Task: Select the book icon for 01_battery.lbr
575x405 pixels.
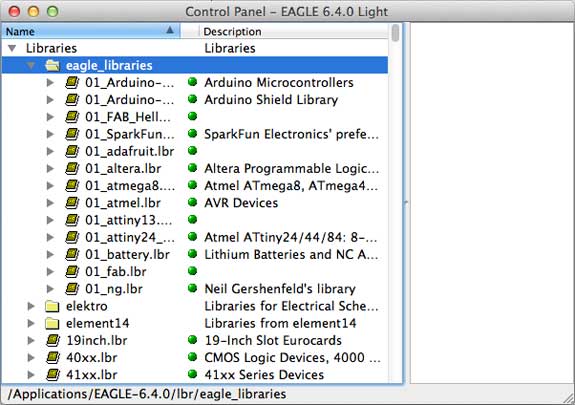Action: [x=72, y=254]
